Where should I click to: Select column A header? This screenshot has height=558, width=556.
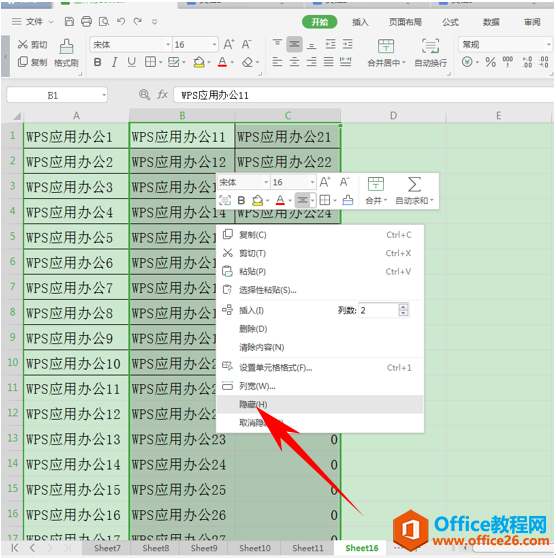click(76, 116)
